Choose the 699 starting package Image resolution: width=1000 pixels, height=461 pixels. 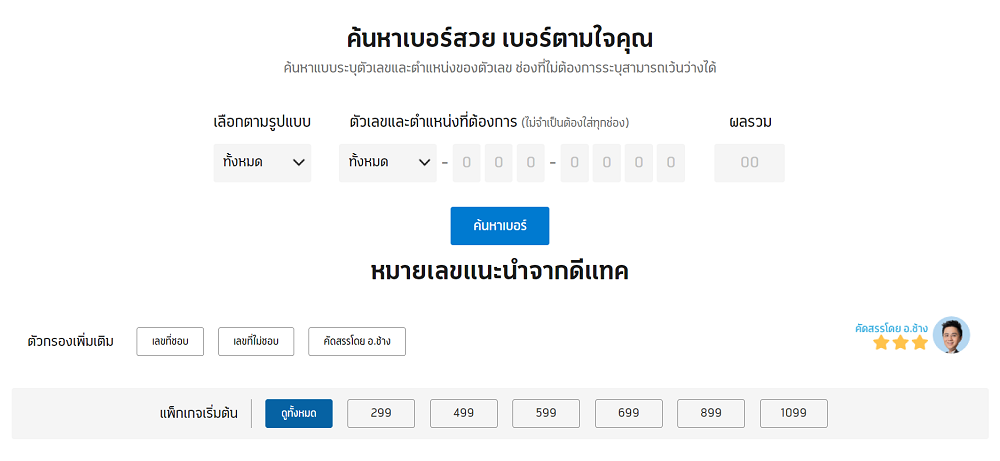tap(629, 413)
